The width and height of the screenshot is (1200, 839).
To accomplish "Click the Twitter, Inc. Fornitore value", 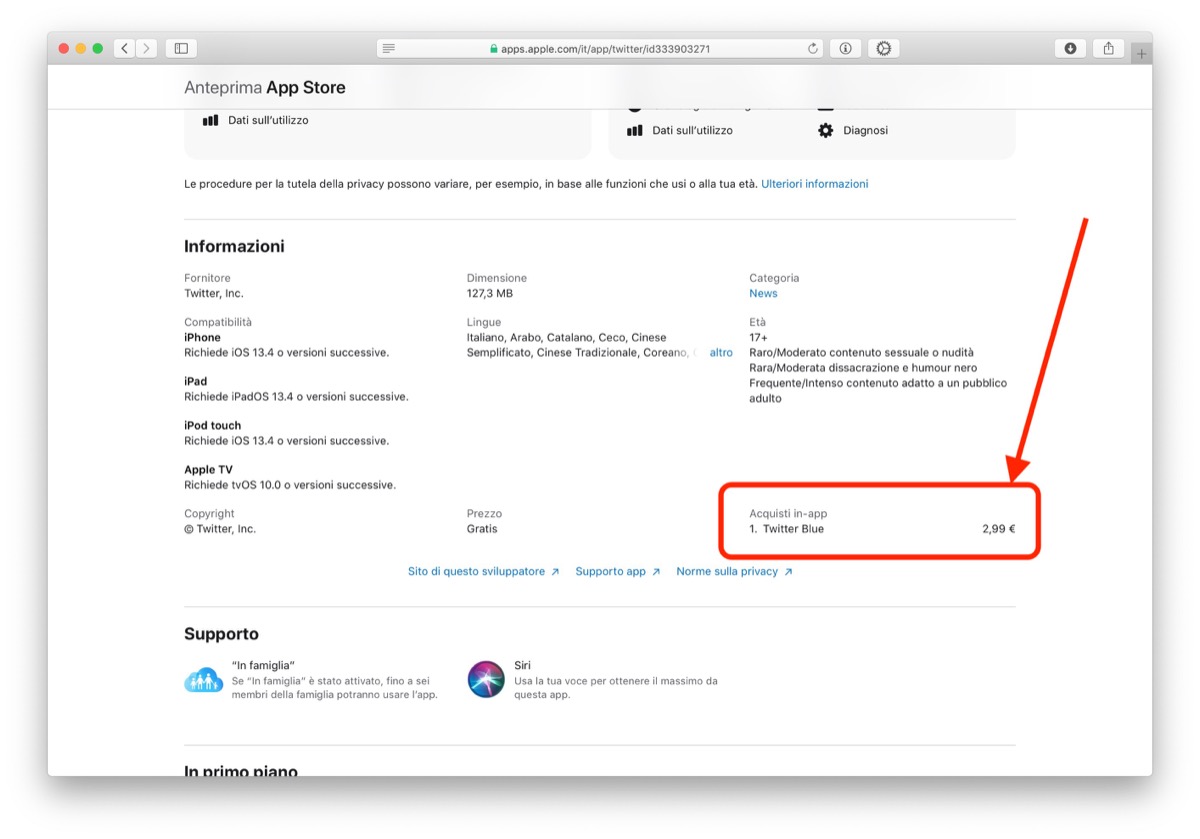I will click(214, 293).
